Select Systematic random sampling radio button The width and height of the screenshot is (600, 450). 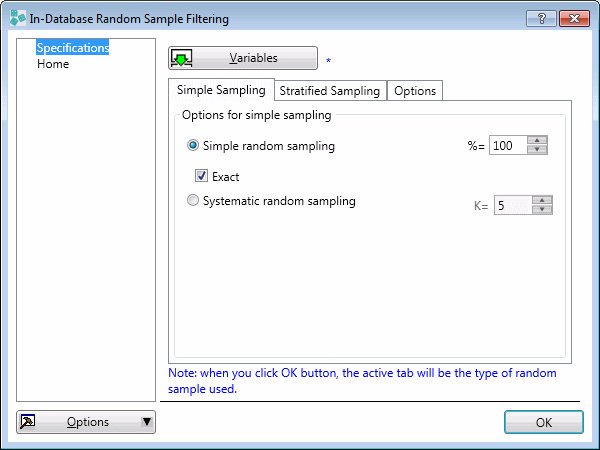(x=194, y=201)
